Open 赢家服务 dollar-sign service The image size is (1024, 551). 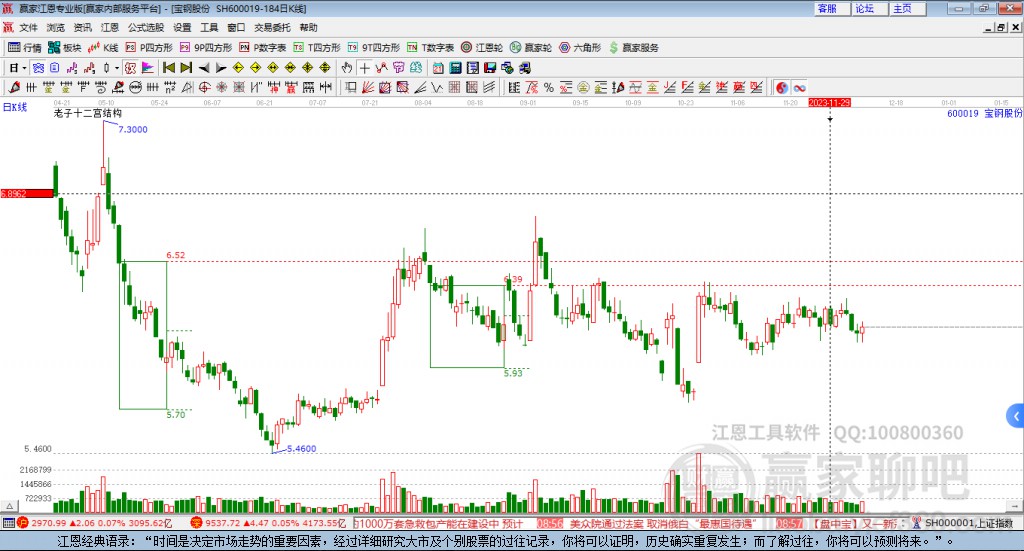tap(633, 48)
